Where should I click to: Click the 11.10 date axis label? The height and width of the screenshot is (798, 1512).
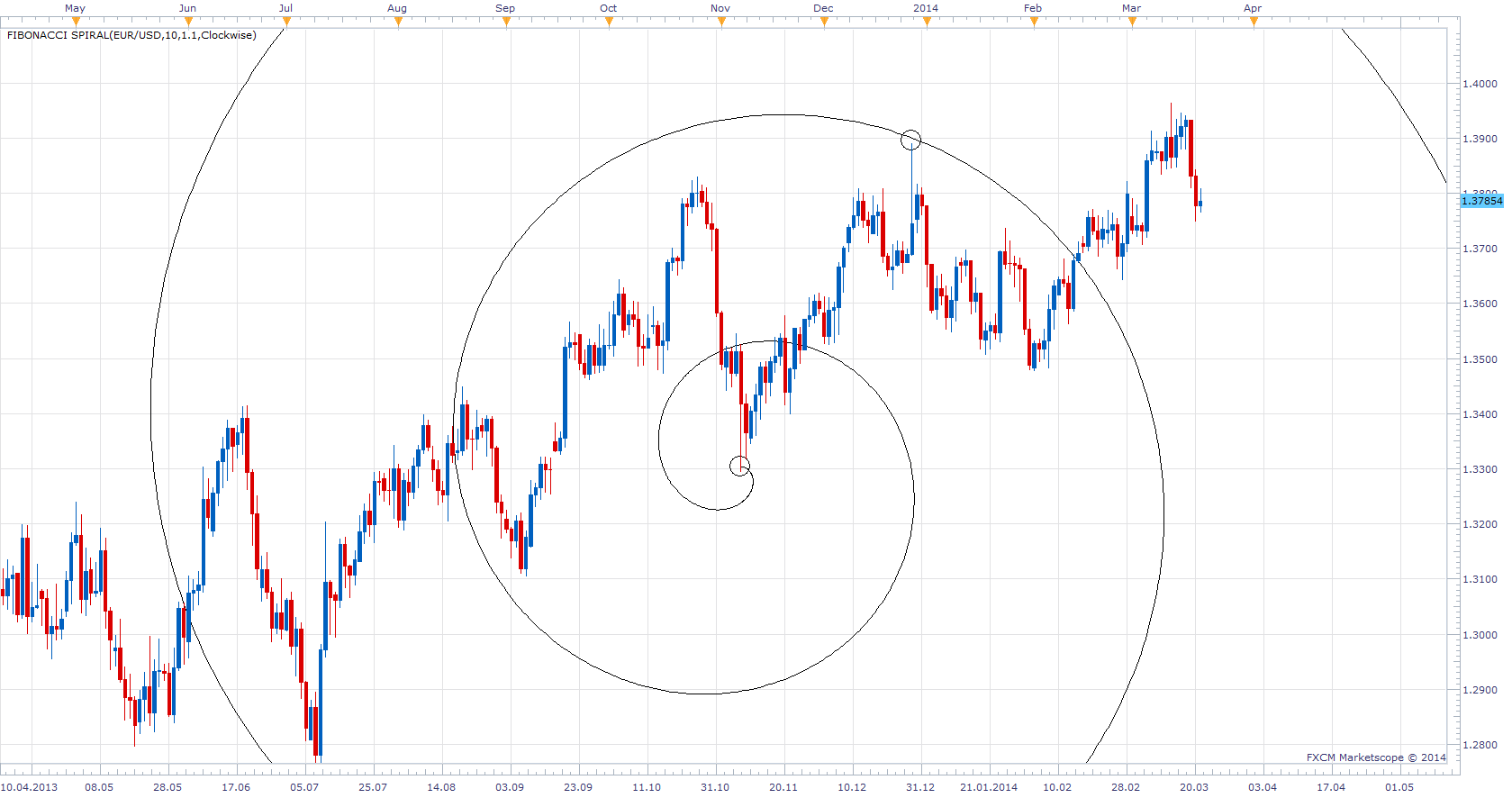pyautogui.click(x=647, y=787)
